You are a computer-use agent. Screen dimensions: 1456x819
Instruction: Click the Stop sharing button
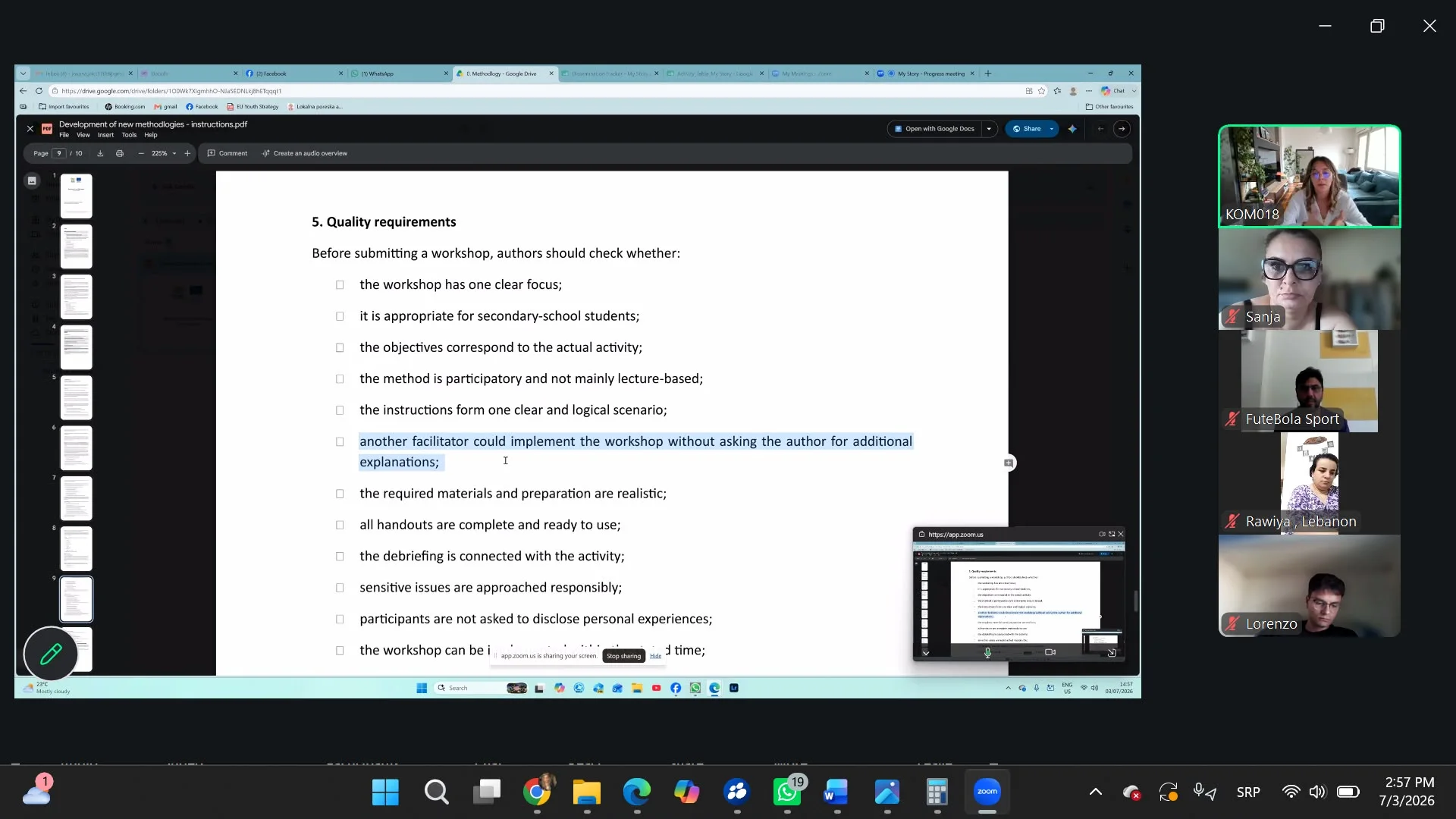[623, 656]
